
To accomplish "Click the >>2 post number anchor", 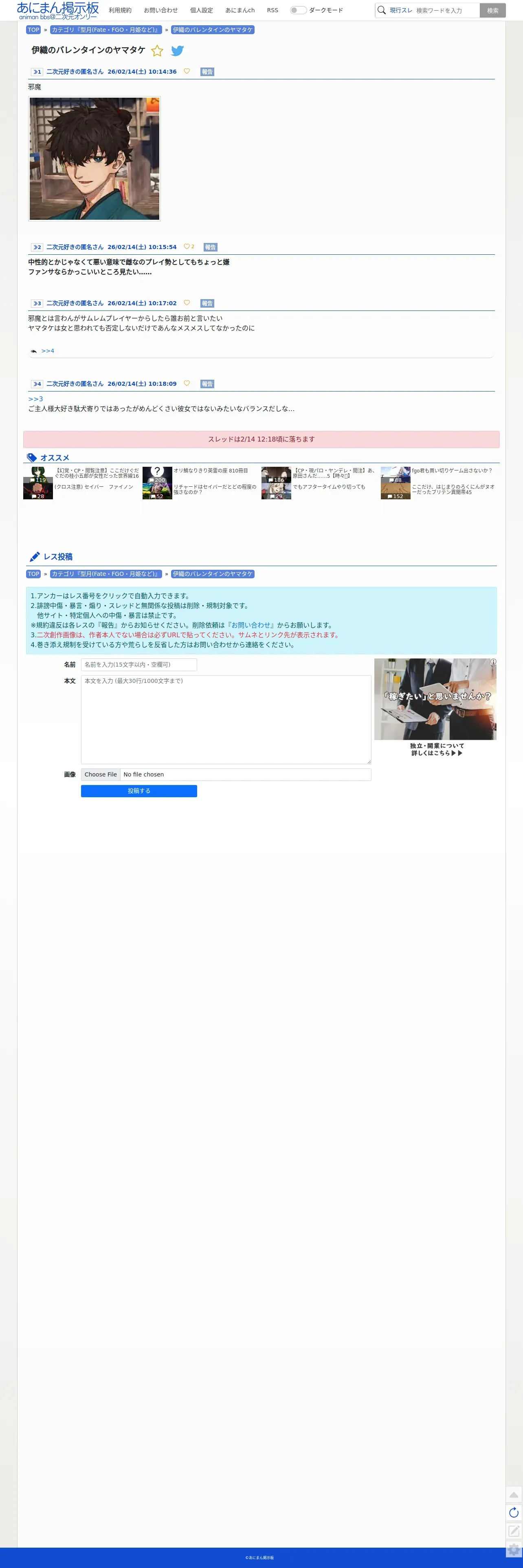I will click(x=37, y=247).
